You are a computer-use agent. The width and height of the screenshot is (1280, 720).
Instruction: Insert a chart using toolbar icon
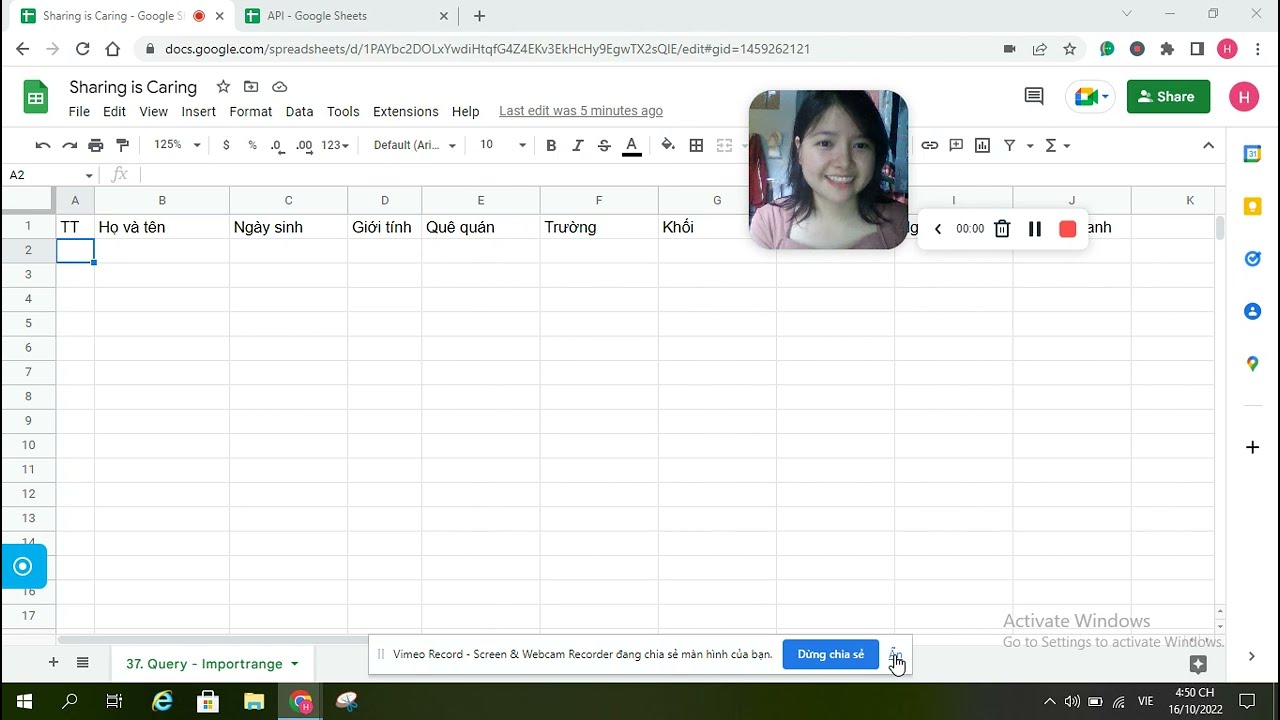[x=983, y=145]
